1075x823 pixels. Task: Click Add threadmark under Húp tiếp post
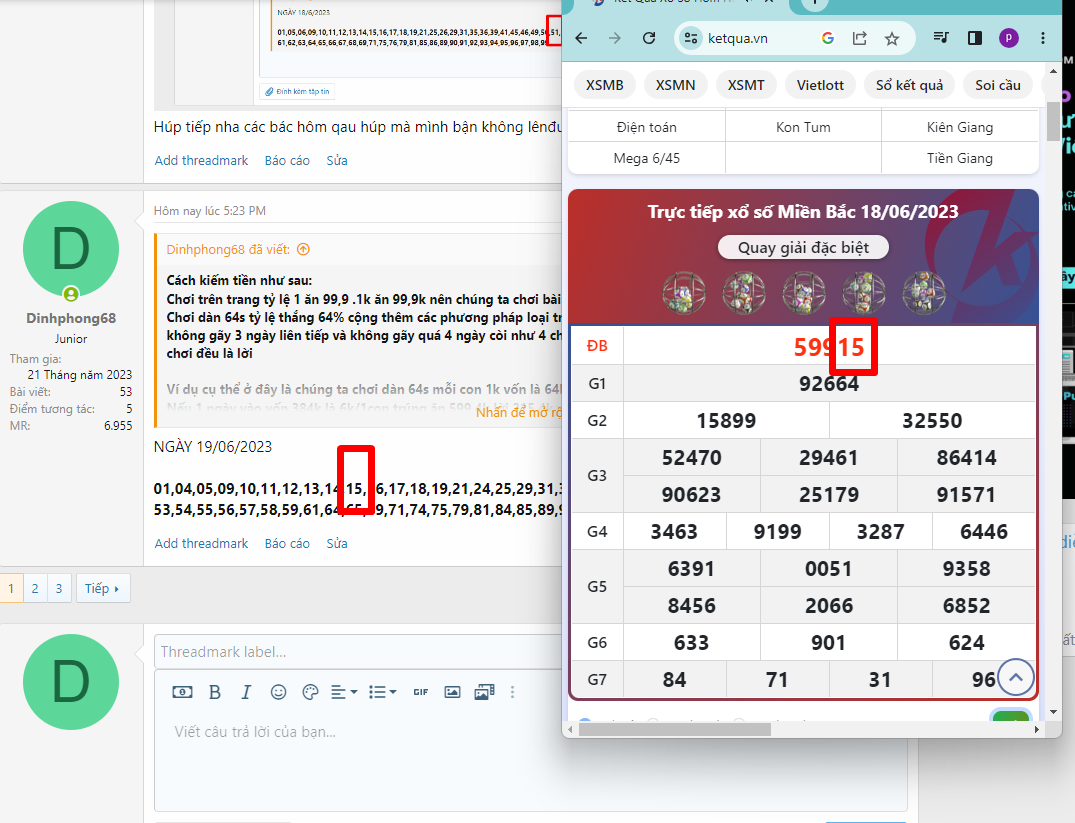pos(202,160)
